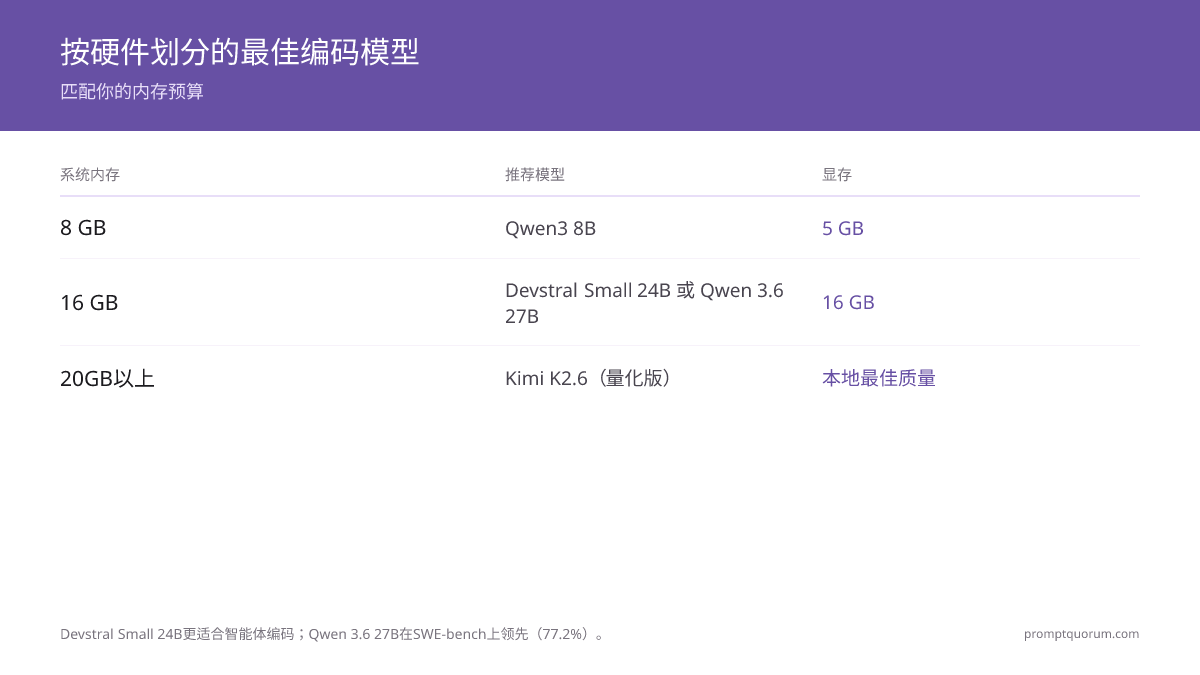Select the Qwen3 8B model cell
1200x675 pixels.
click(550, 229)
